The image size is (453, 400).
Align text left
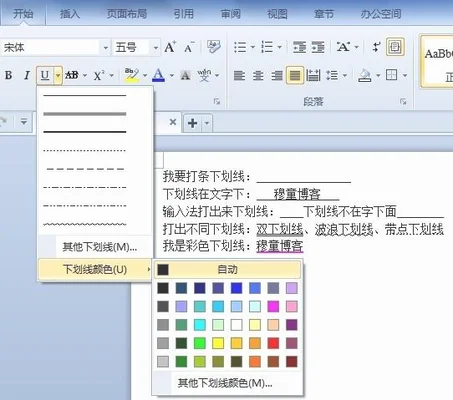pyautogui.click(x=239, y=75)
